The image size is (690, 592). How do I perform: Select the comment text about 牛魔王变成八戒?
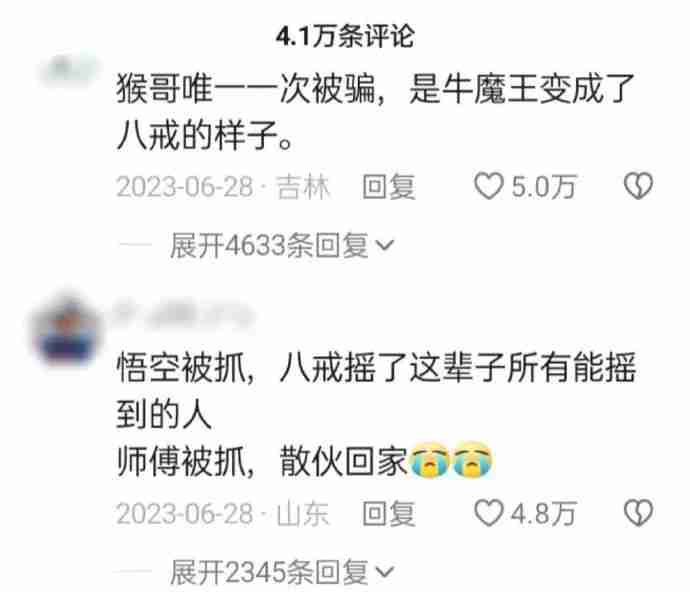pyautogui.click(x=375, y=112)
